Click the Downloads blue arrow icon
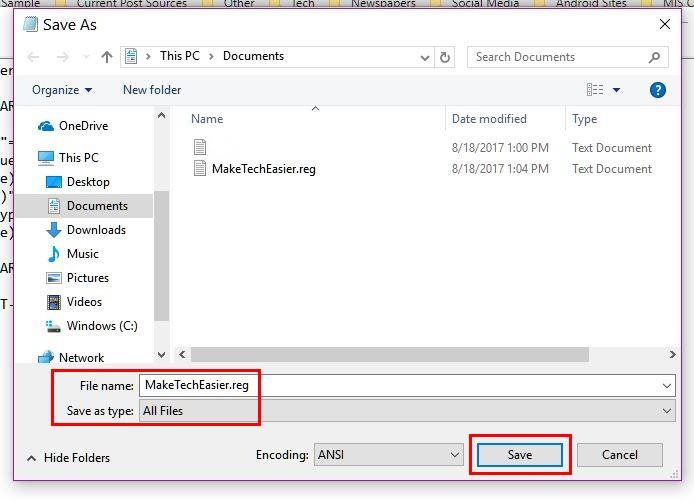 (x=54, y=230)
